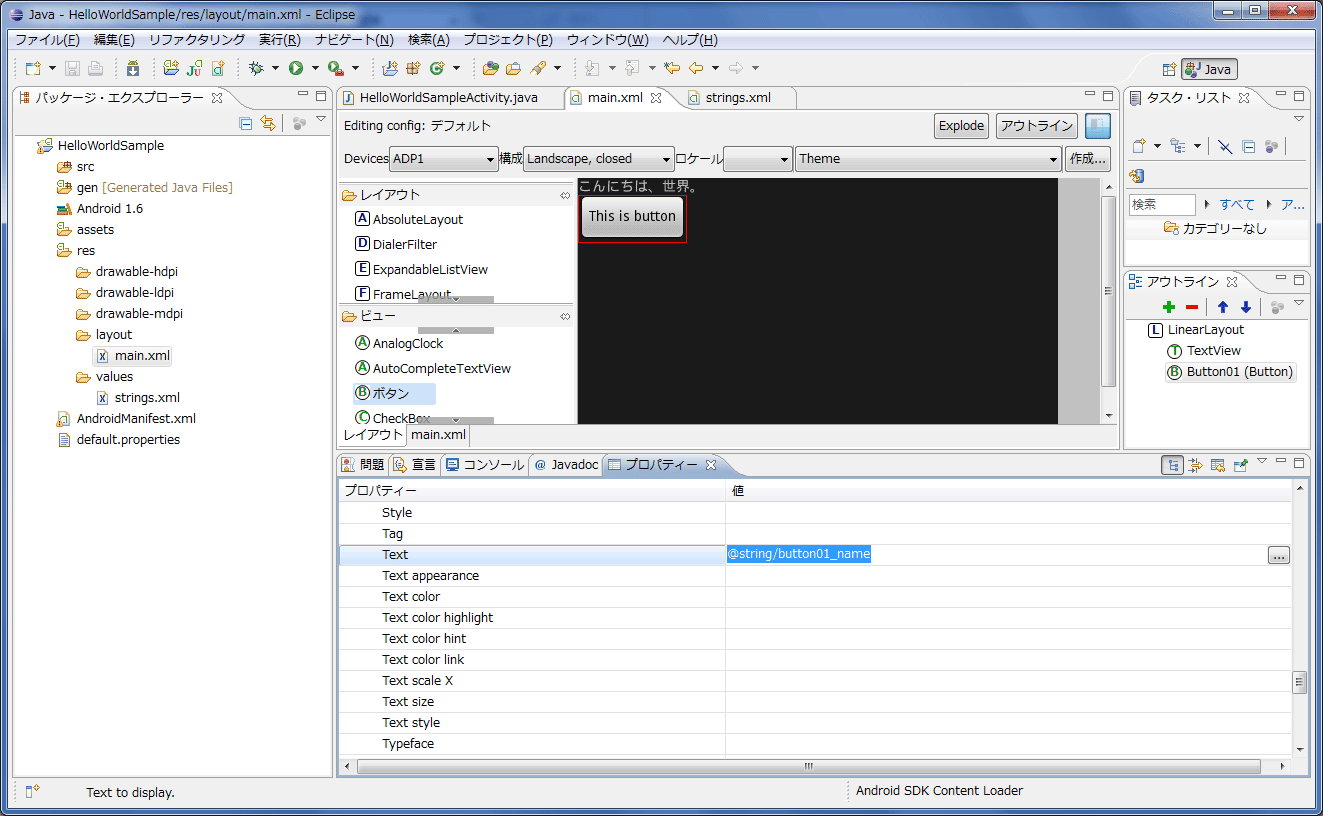Open the Run button dropdown arrow
This screenshot has height=816, width=1323.
click(315, 68)
